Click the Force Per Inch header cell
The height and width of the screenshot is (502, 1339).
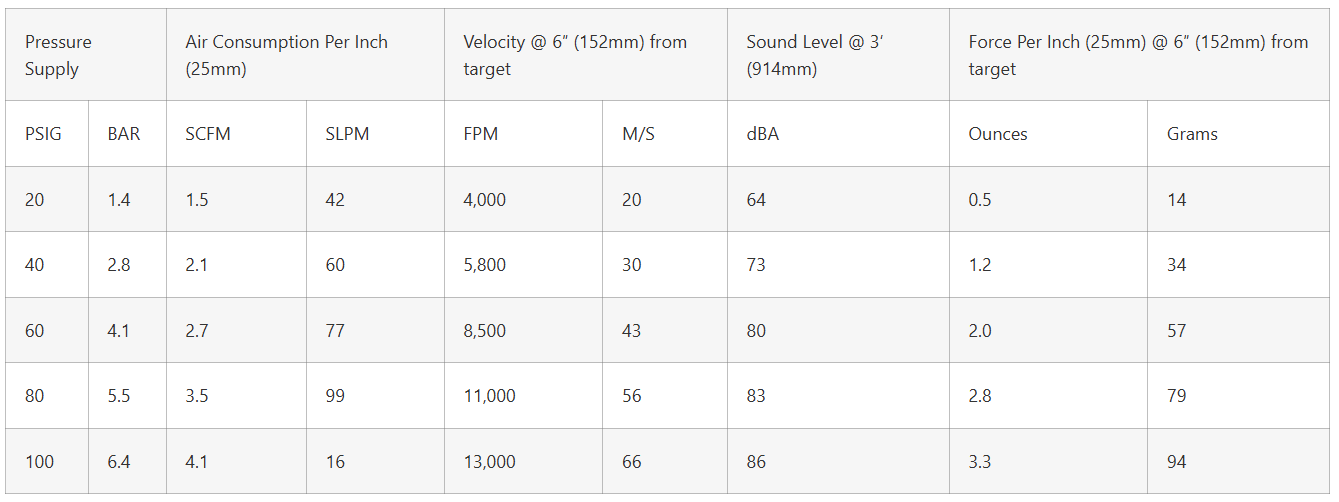(x=1137, y=56)
